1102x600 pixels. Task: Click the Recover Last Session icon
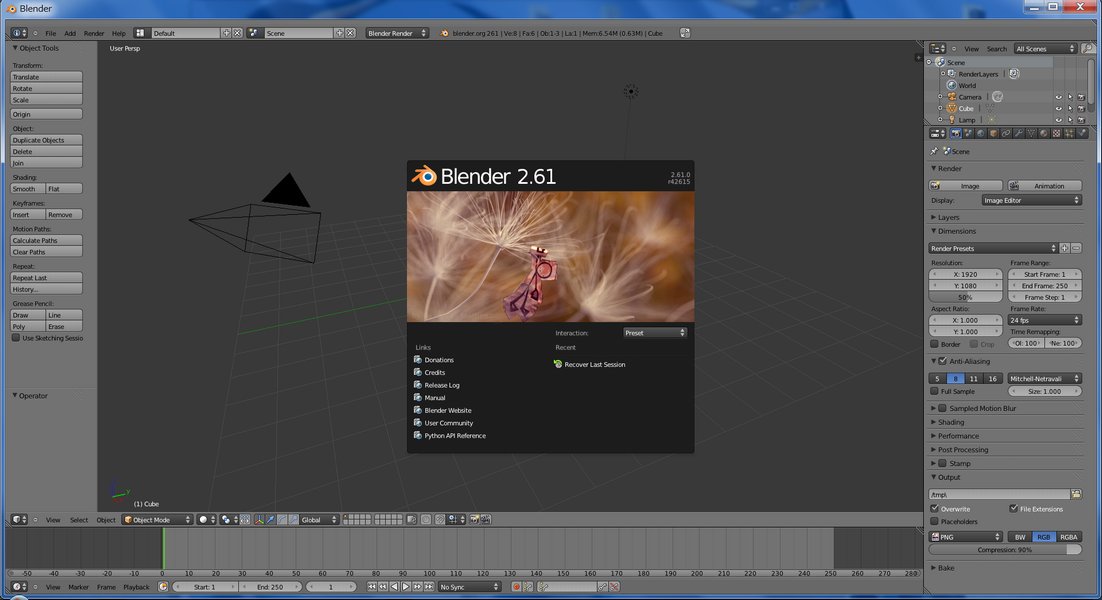(558, 364)
